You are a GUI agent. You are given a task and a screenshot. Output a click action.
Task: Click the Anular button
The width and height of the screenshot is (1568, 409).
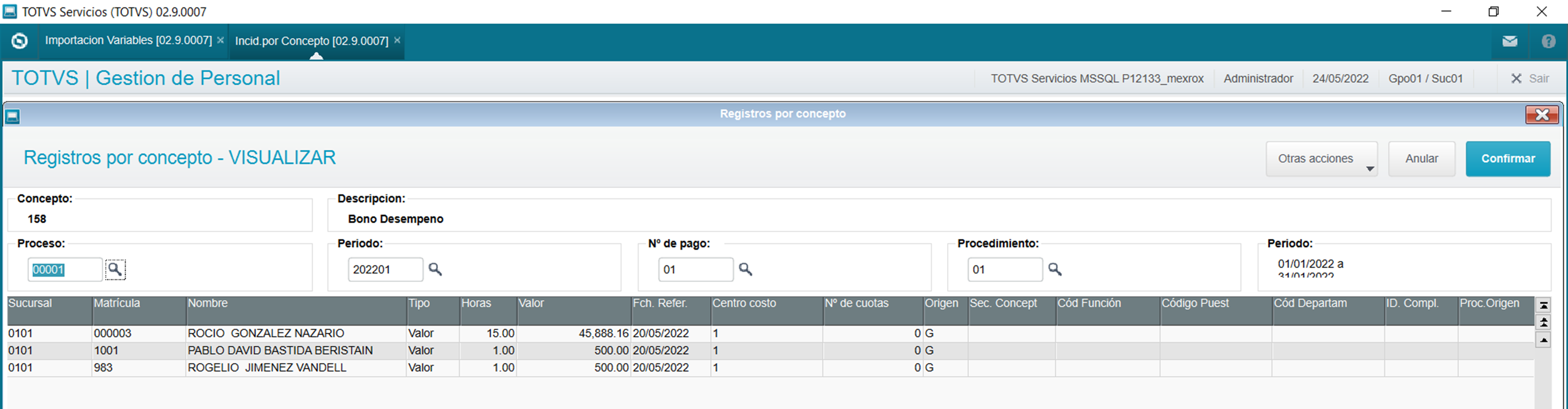1421,159
